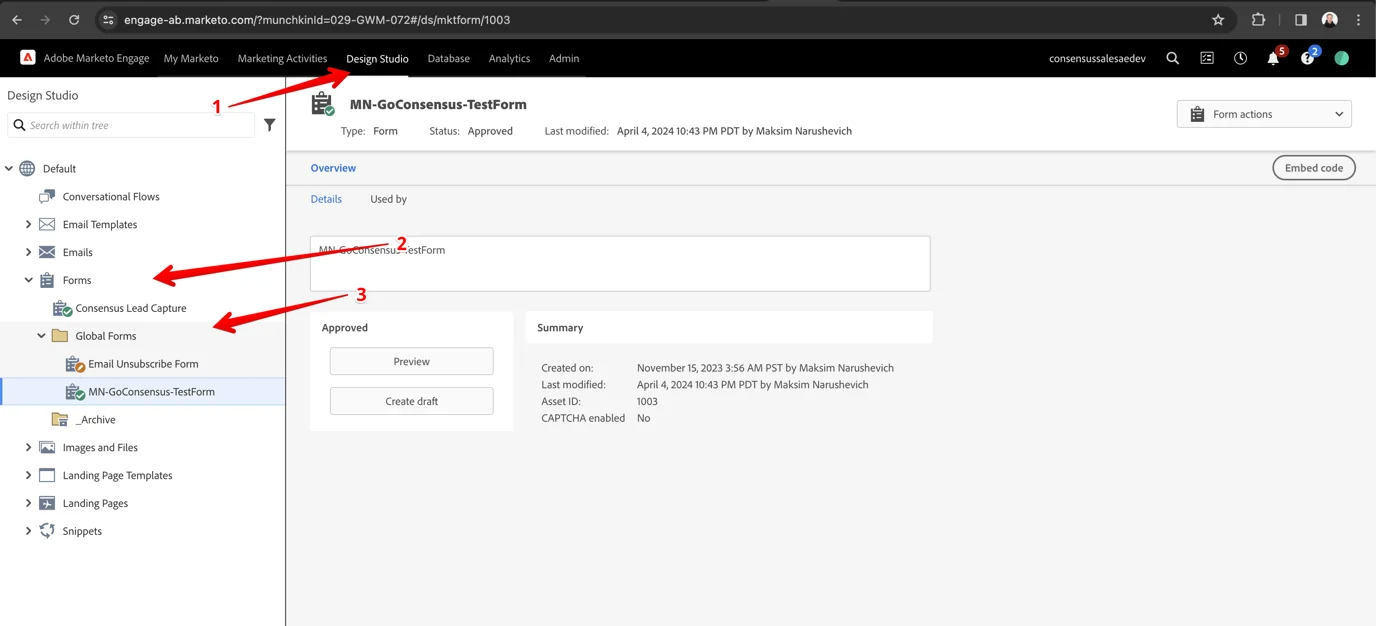Click the Forms clipboard icon
Viewport: 1376px width, 626px height.
47,280
